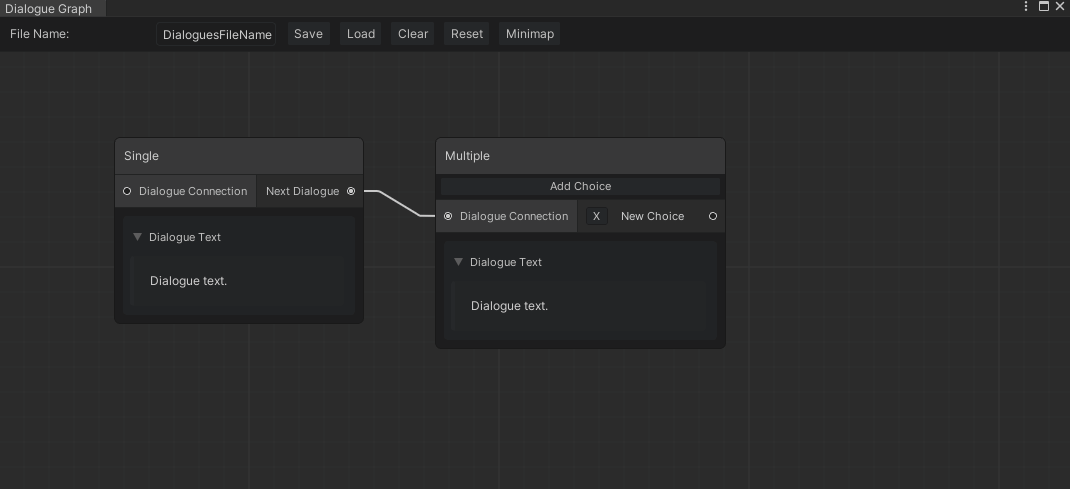1070x489 pixels.
Task: Click the Multiple node's Dialogue Connection input port
Action: [x=448, y=216]
